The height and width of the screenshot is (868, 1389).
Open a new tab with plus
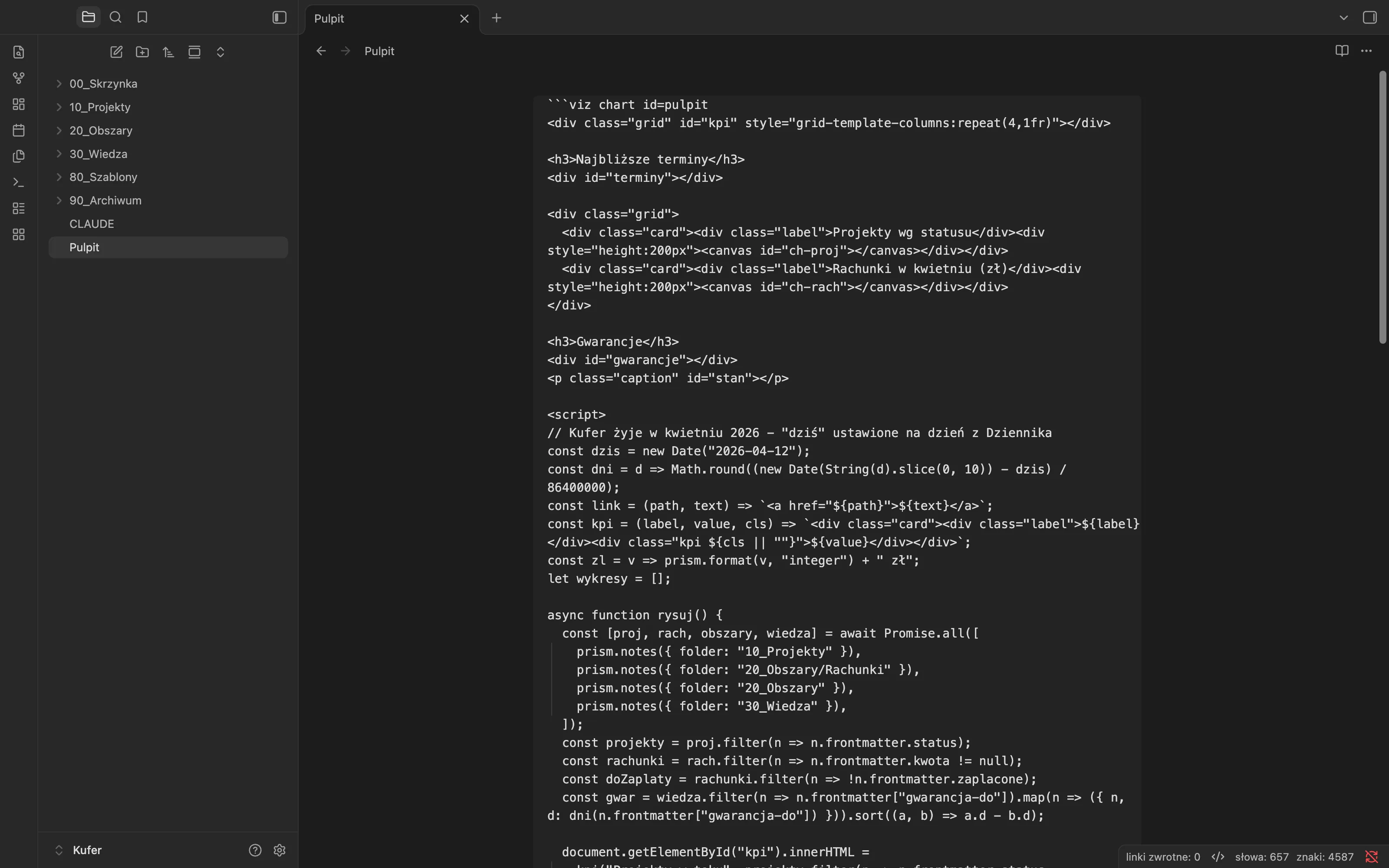tap(497, 18)
